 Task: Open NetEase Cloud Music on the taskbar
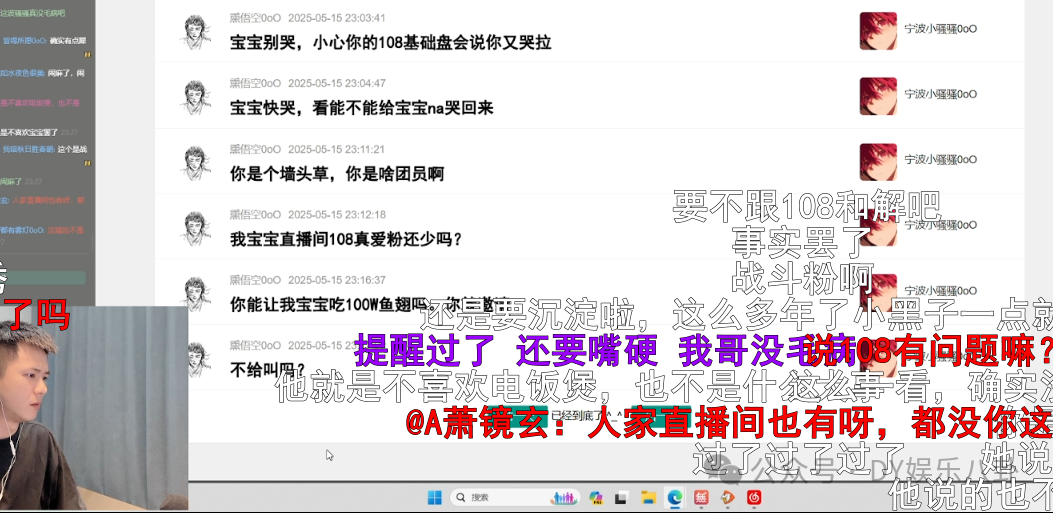tap(753, 498)
